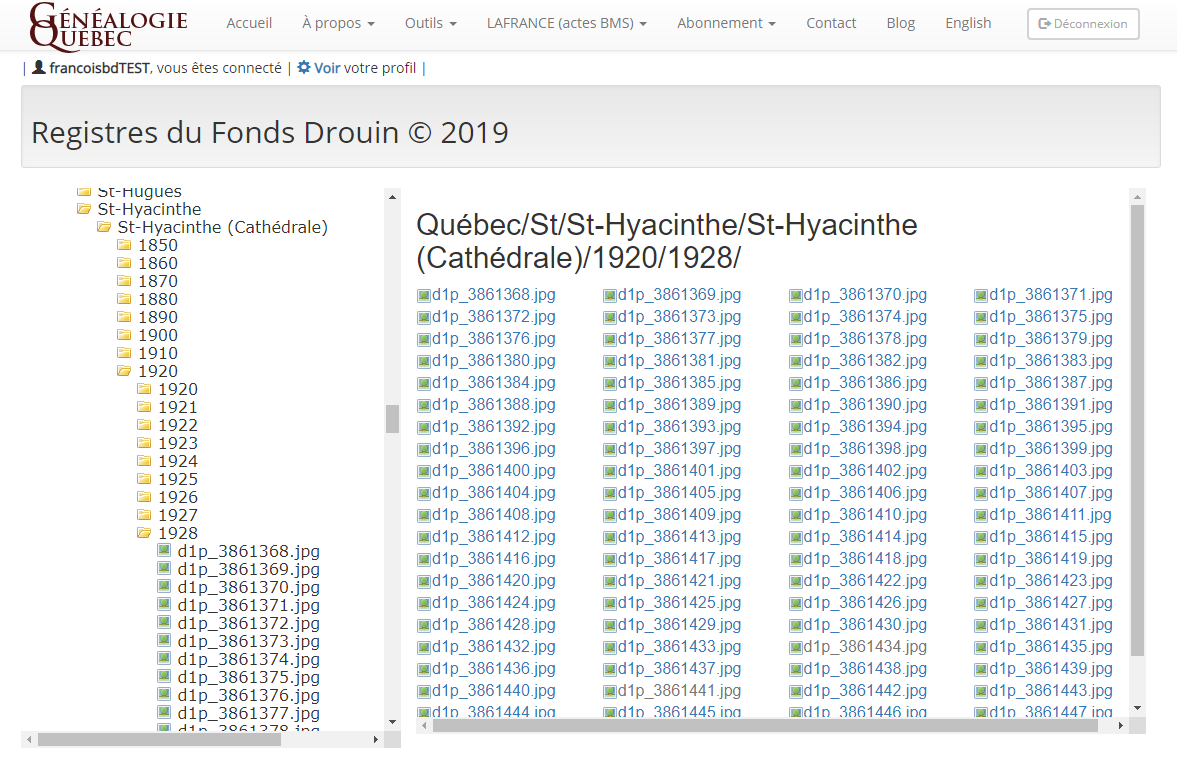The height and width of the screenshot is (759, 1177).
Task: Select the 1922 folder in tree
Action: coord(178,425)
